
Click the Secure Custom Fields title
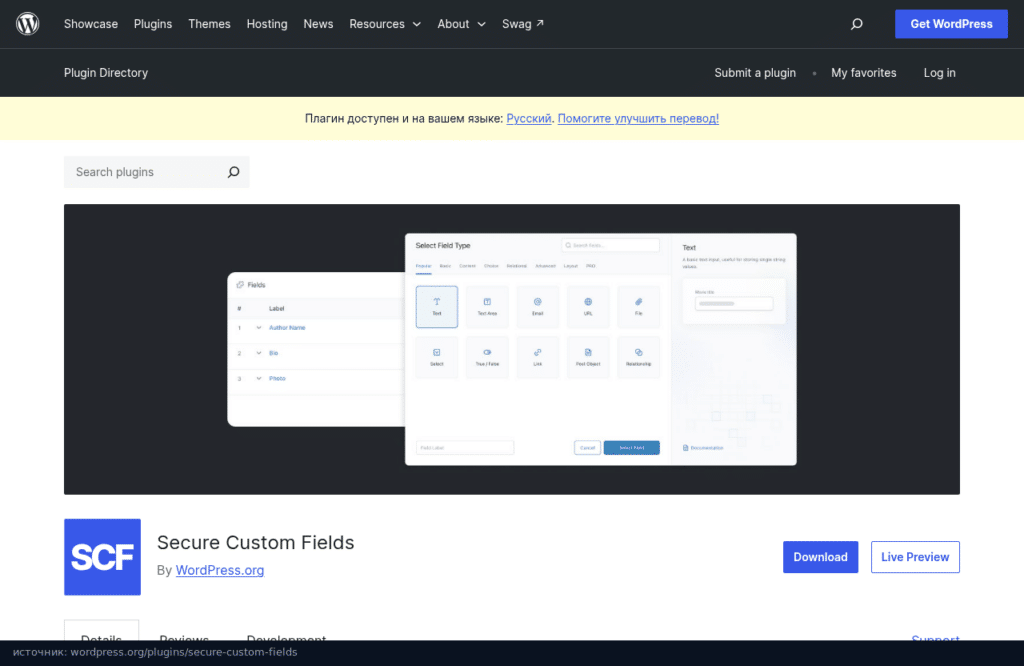pyautogui.click(x=255, y=543)
